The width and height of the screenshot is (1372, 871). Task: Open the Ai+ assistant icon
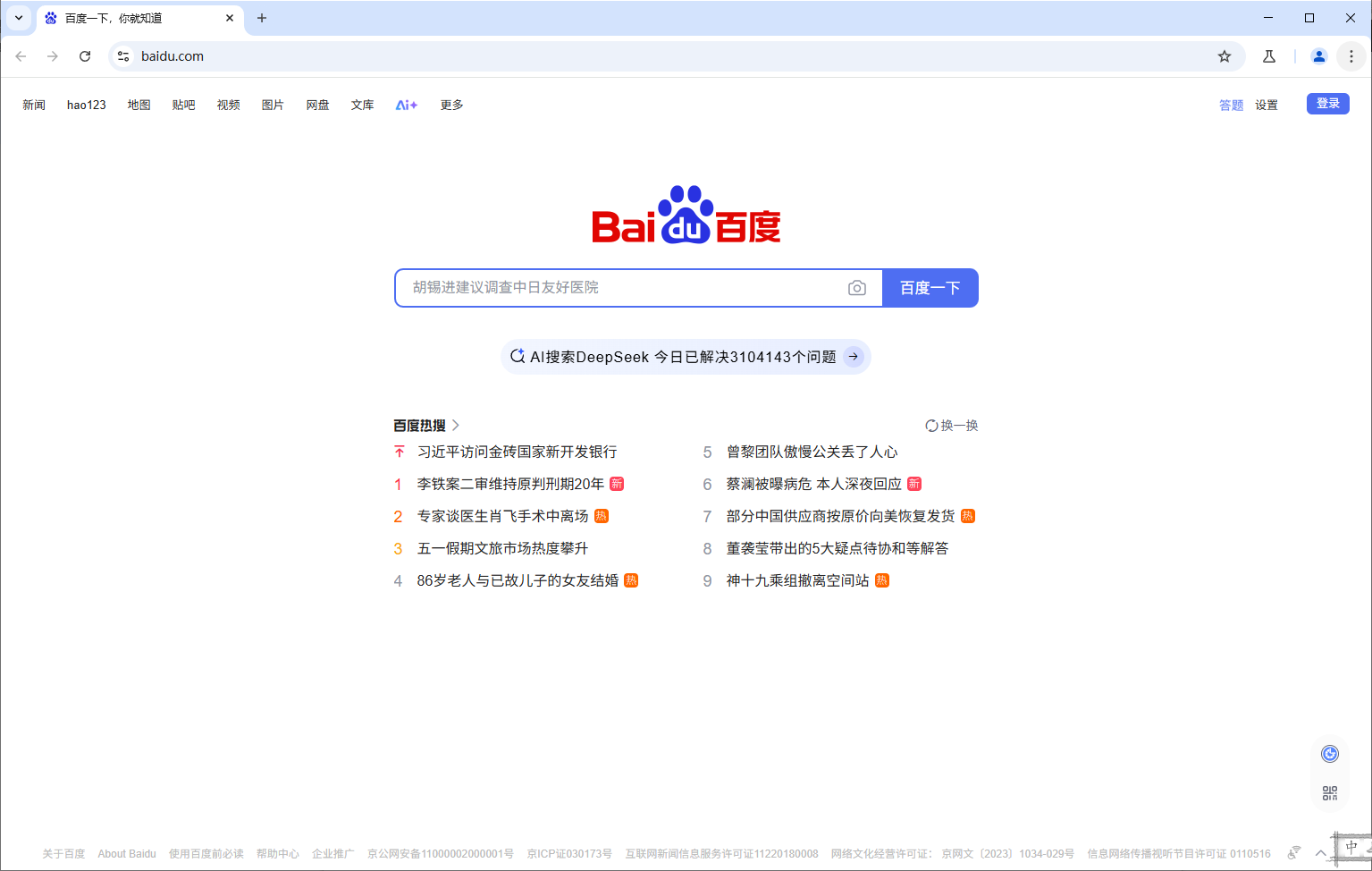(x=407, y=105)
